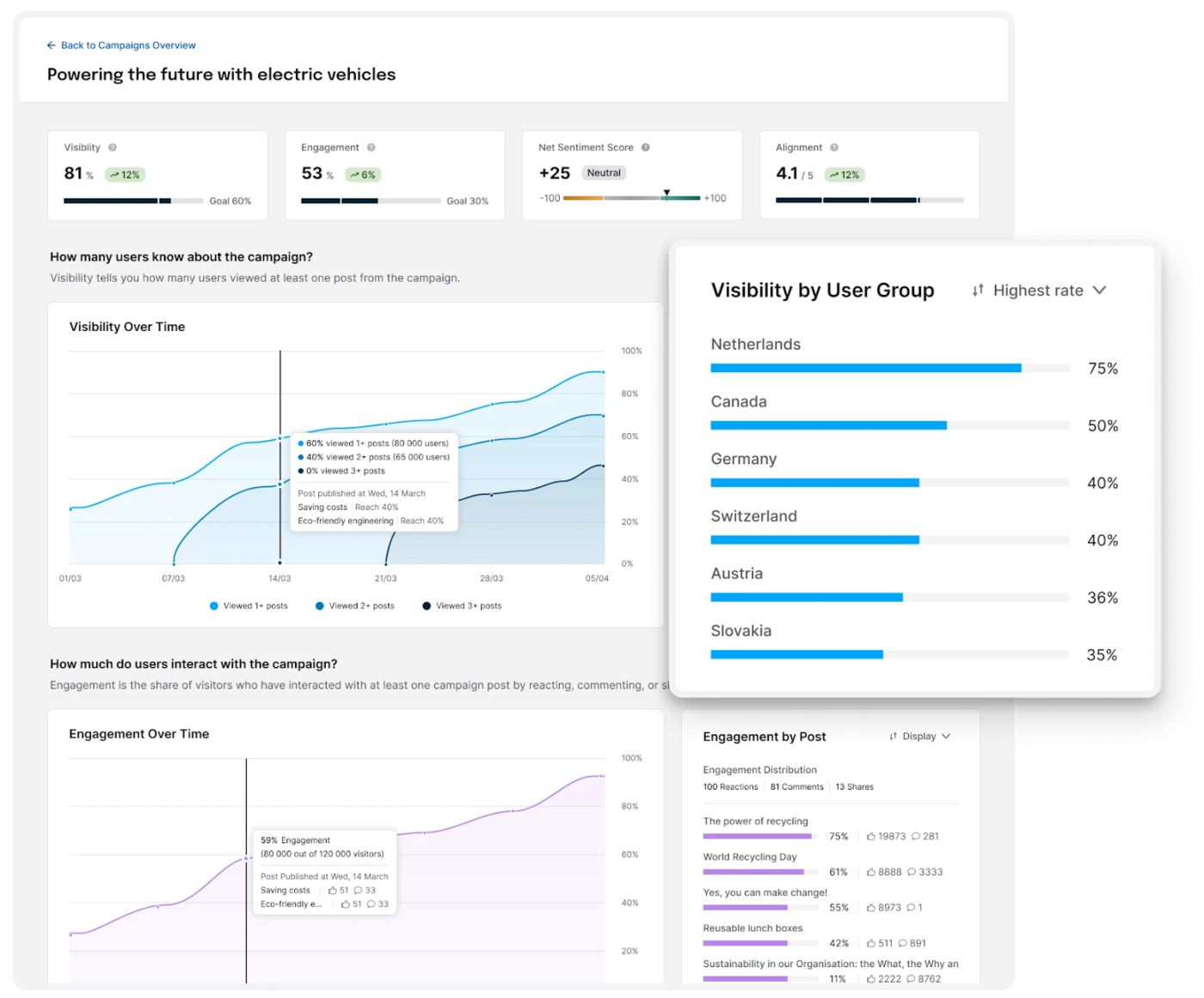Click the 28/03 date label on visibility chart
This screenshot has width=1204, height=998.
(492, 579)
